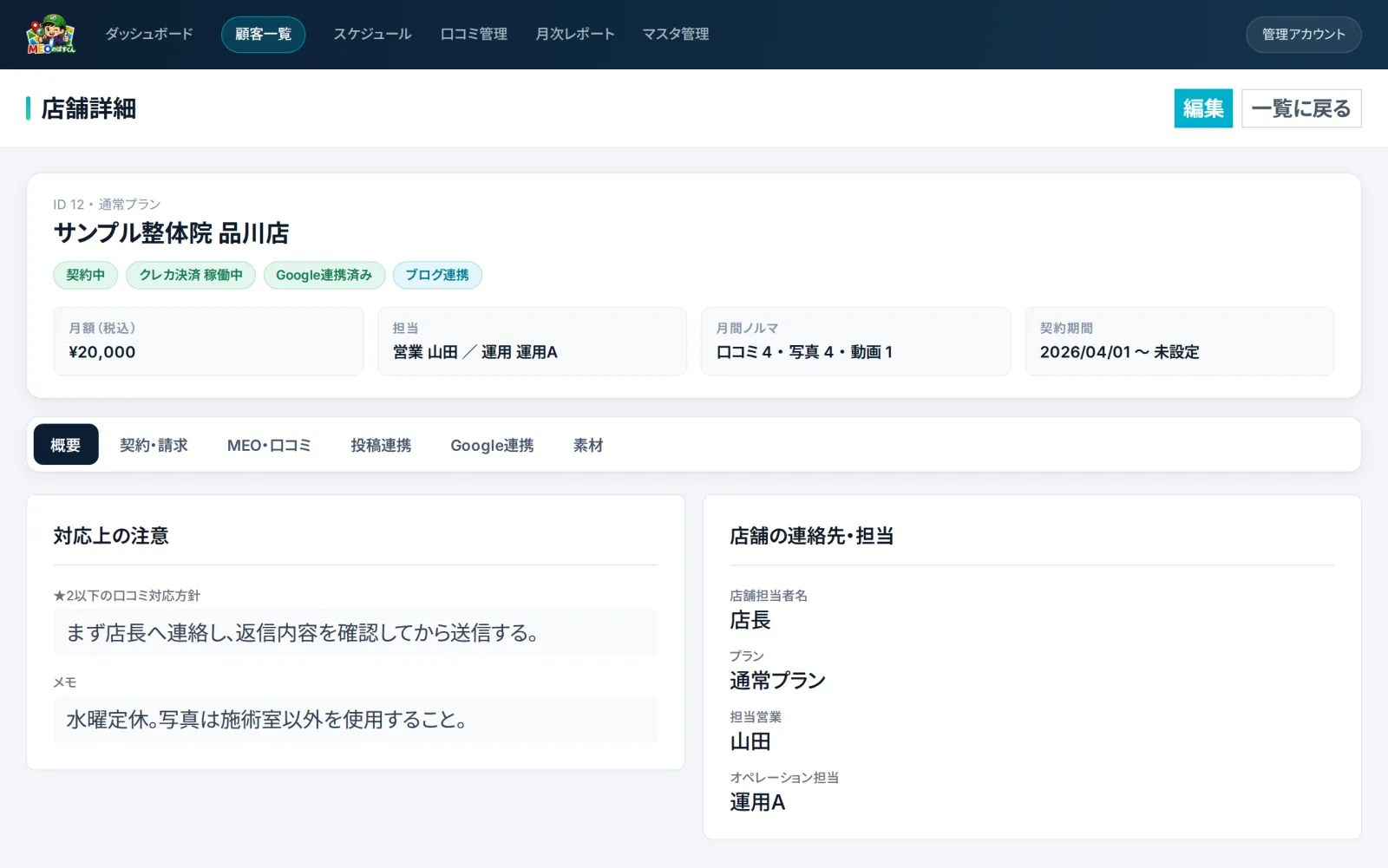Click the 通常プラン value under プラン
The height and width of the screenshot is (868, 1388).
(777, 681)
